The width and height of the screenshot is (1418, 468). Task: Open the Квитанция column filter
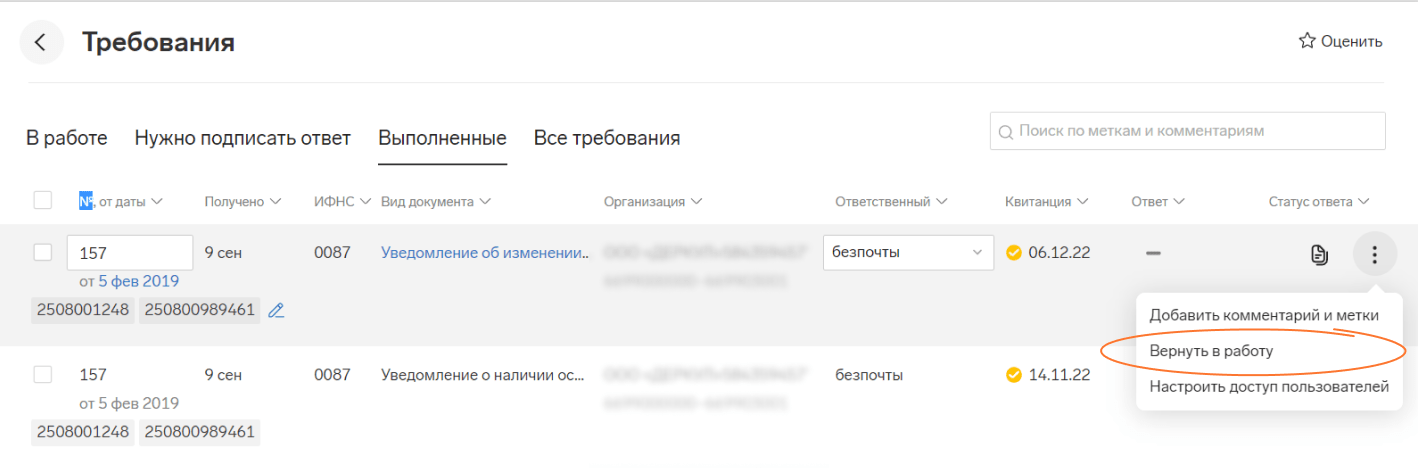coord(1047,201)
